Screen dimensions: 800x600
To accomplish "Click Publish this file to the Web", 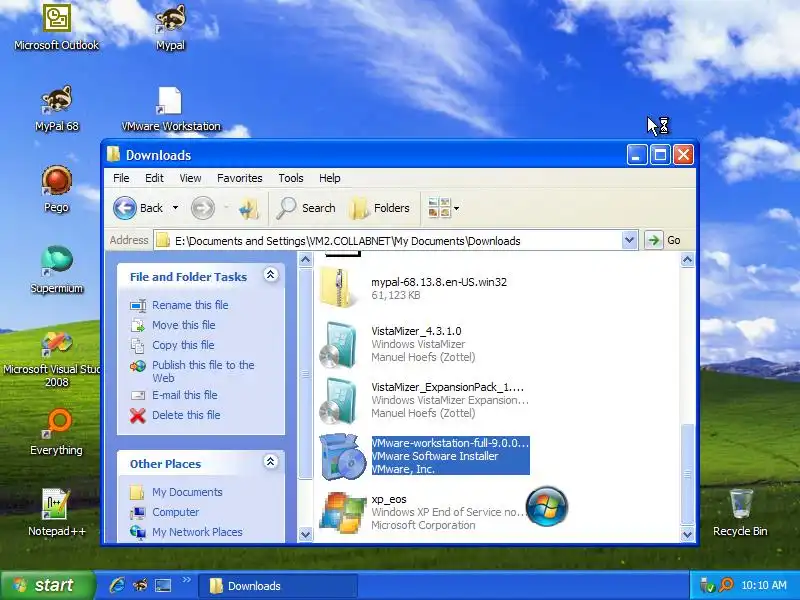I will [x=203, y=371].
